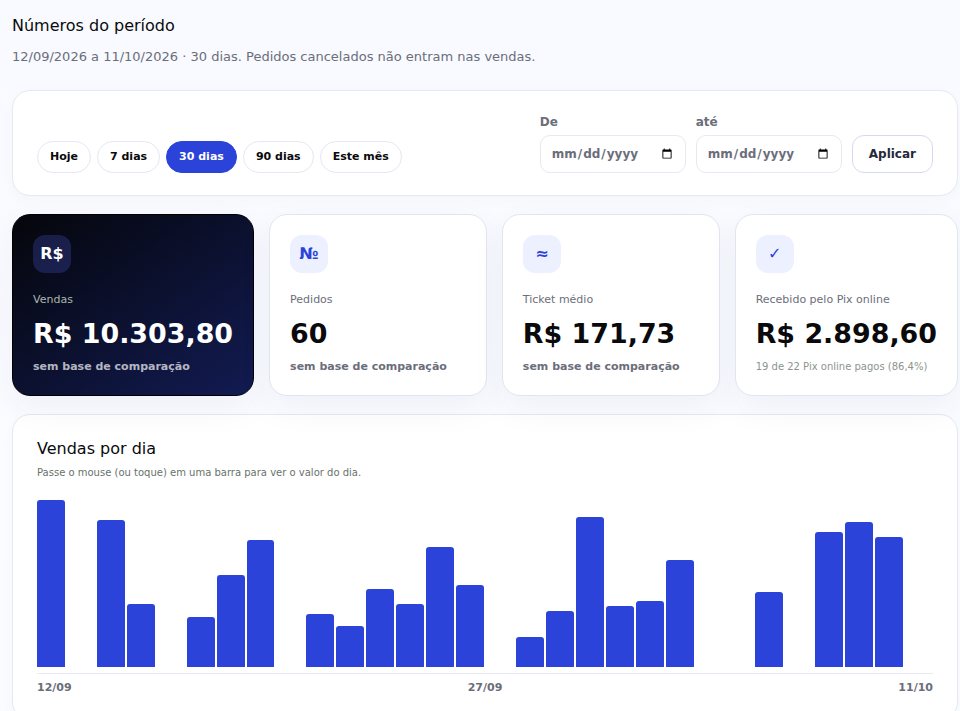The width and height of the screenshot is (960, 711).
Task: Click the last bar of the sales chart
Action: tap(889, 602)
